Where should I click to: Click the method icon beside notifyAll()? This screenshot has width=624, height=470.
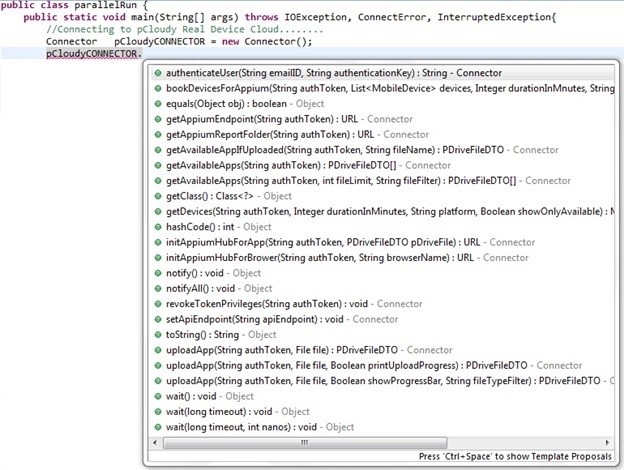coord(158,289)
